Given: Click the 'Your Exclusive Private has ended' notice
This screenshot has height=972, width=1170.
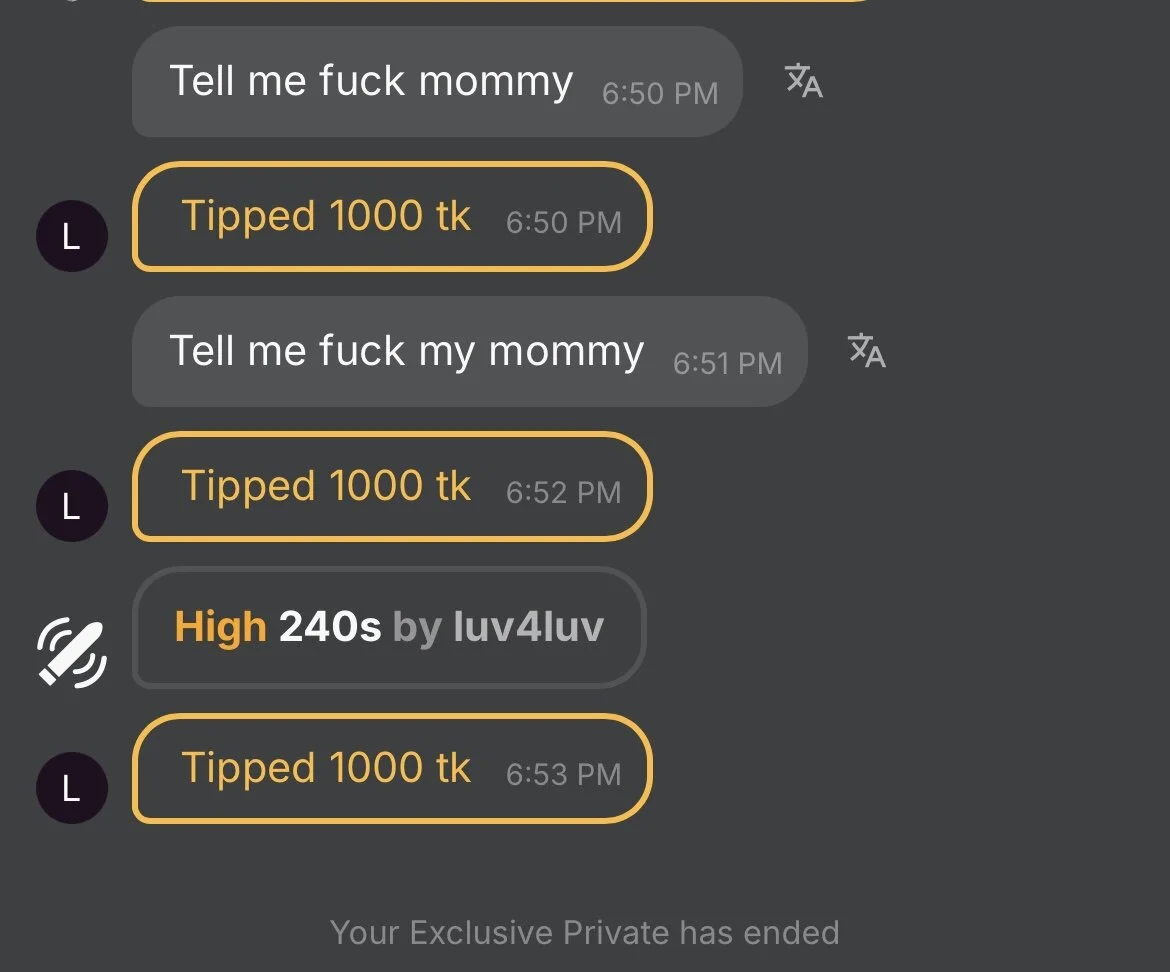Looking at the screenshot, I should 584,933.
